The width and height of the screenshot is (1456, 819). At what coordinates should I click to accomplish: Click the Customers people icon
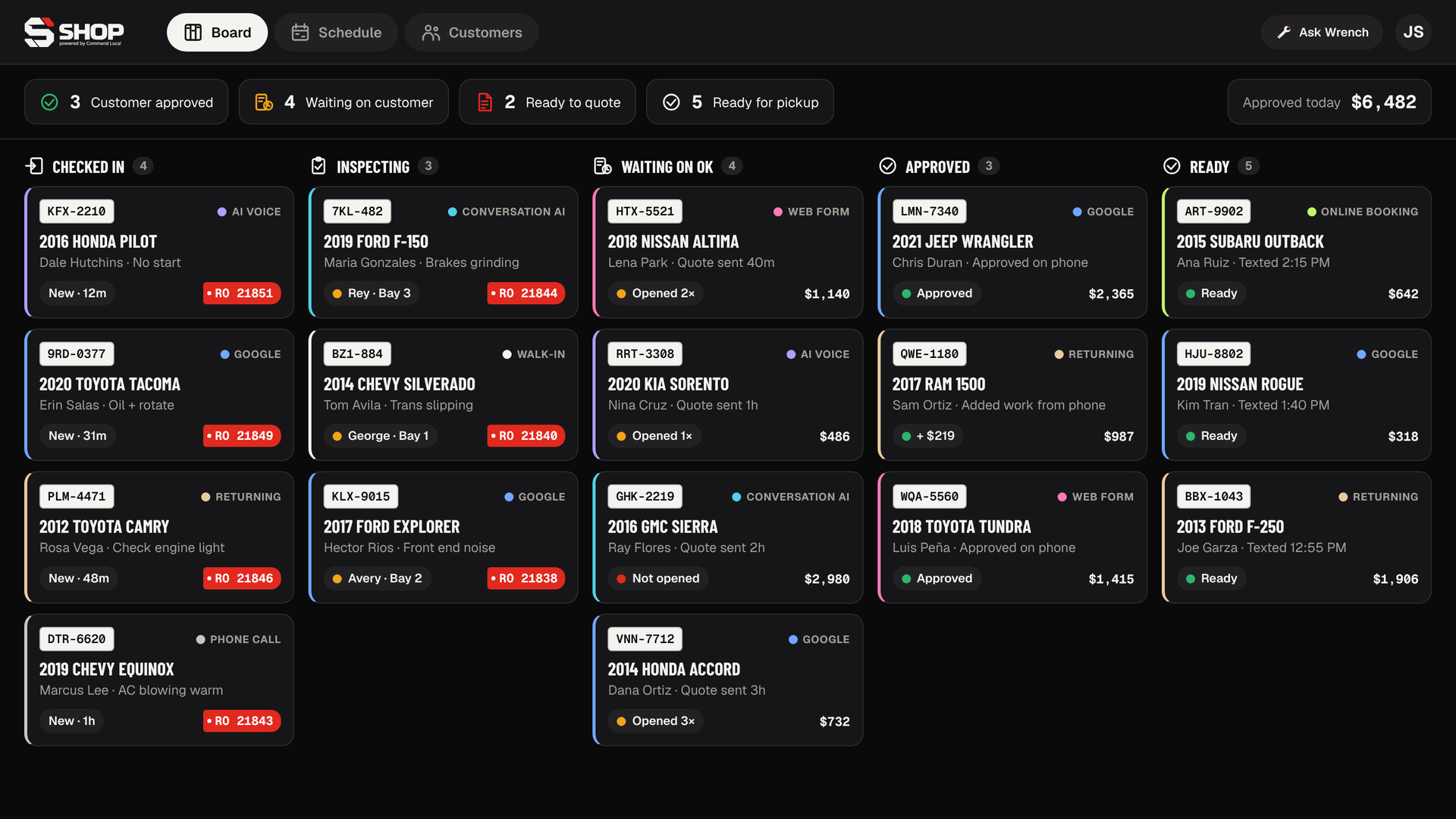pyautogui.click(x=431, y=33)
